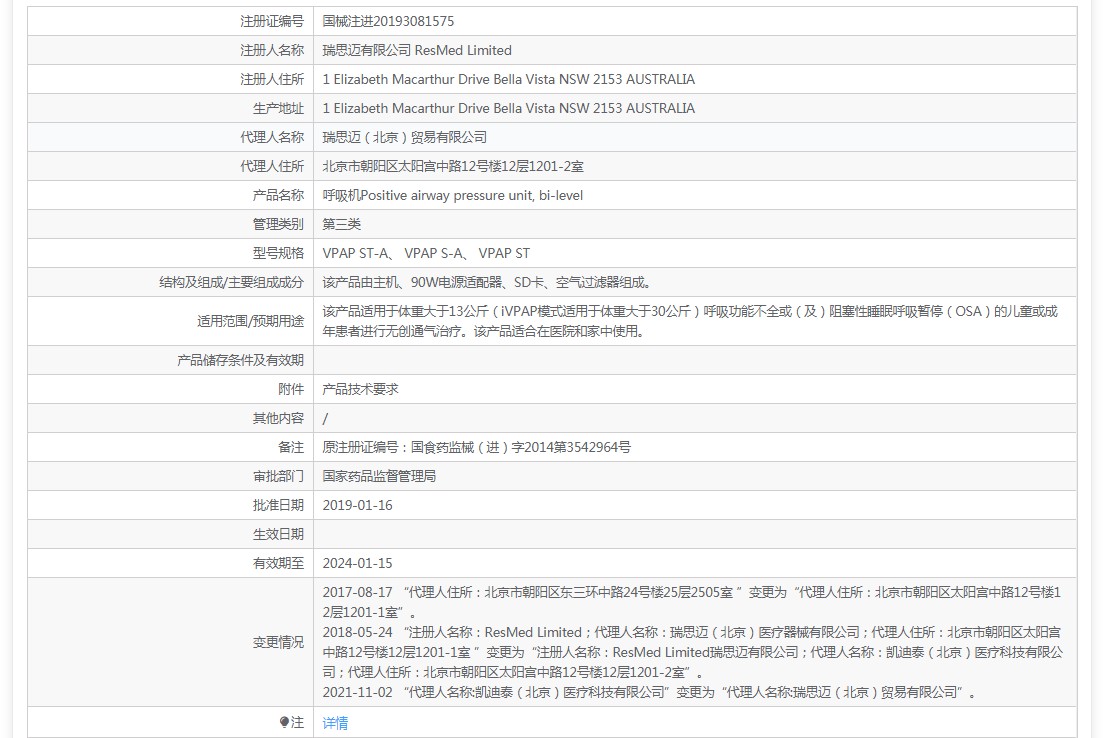The width and height of the screenshot is (1110, 738).
Task: Select registrant name 瑞思迈有限公司 ResMed Limited
Action: tap(417, 50)
